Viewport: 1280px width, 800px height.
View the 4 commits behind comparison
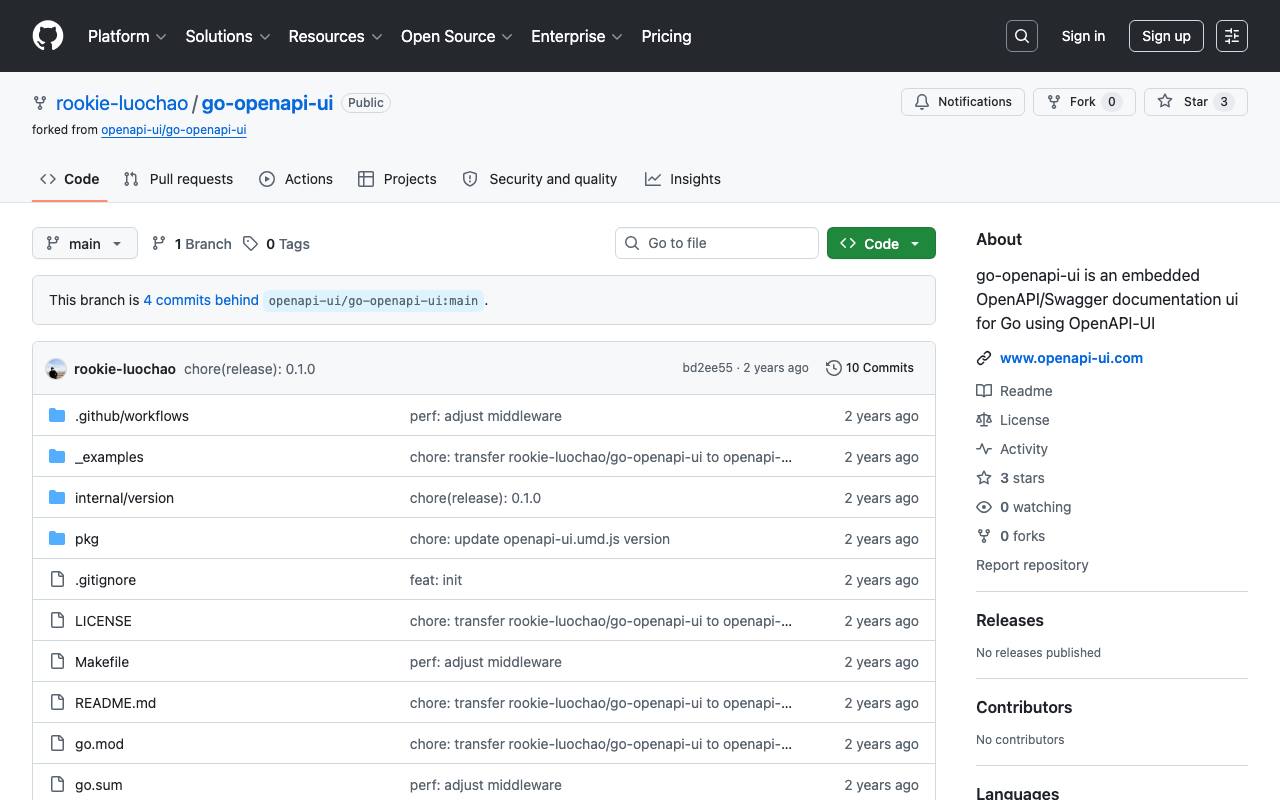pyautogui.click(x=201, y=300)
